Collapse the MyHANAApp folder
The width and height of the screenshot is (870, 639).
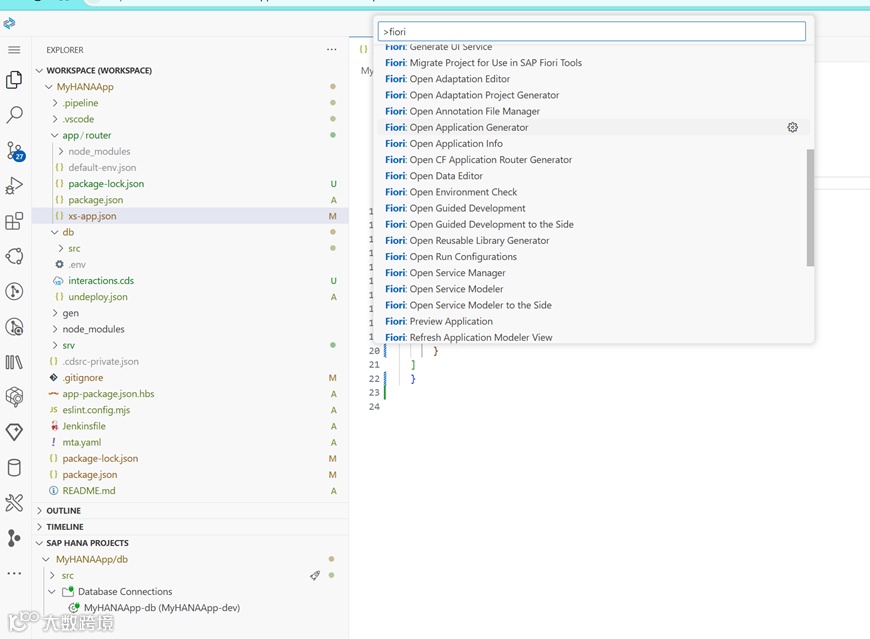click(x=49, y=87)
